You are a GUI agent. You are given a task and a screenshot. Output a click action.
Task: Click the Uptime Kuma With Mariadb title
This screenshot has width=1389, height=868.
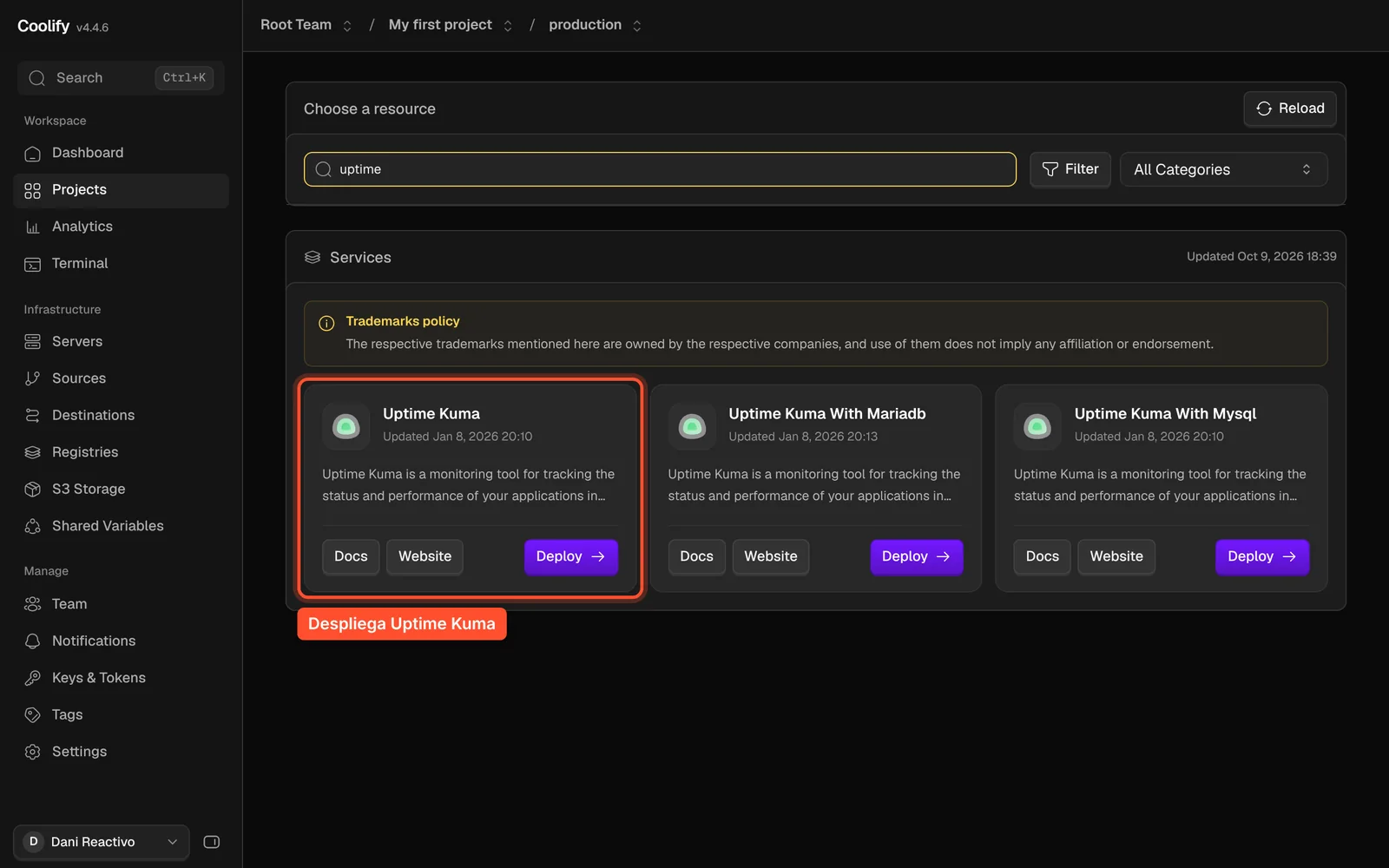(827, 414)
